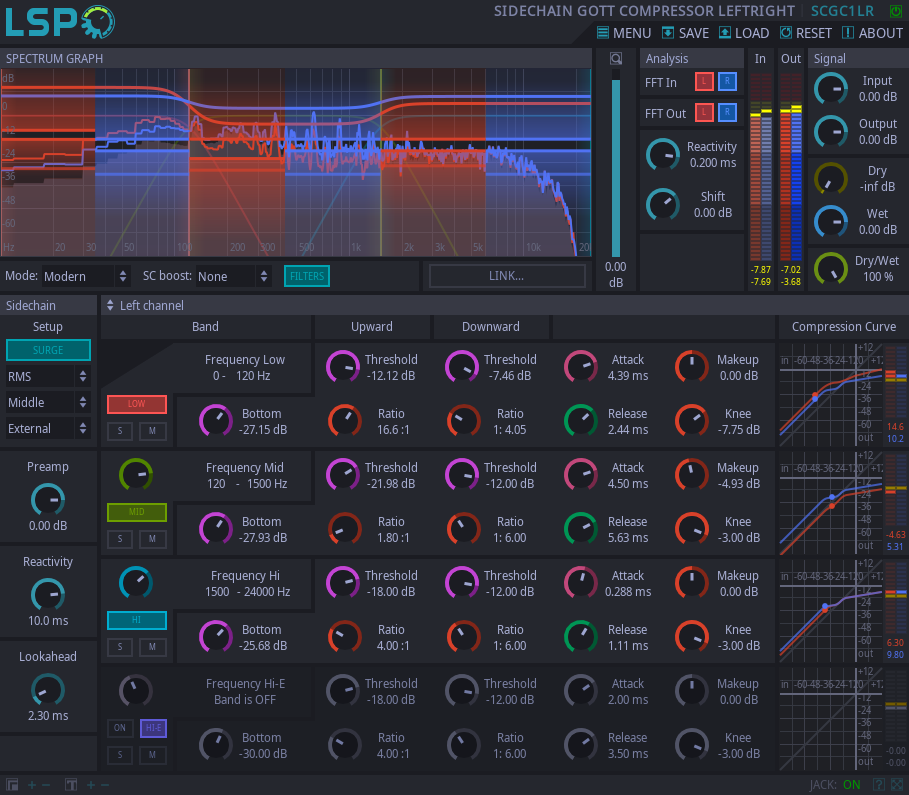
Task: Click the 16.6 :1 upward ratio value
Action: 393,430
